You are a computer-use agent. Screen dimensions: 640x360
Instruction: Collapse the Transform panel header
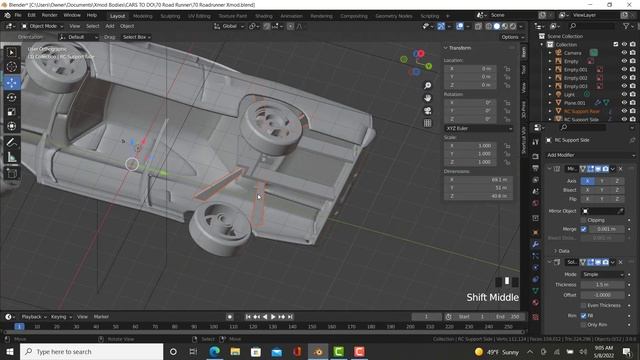459,48
